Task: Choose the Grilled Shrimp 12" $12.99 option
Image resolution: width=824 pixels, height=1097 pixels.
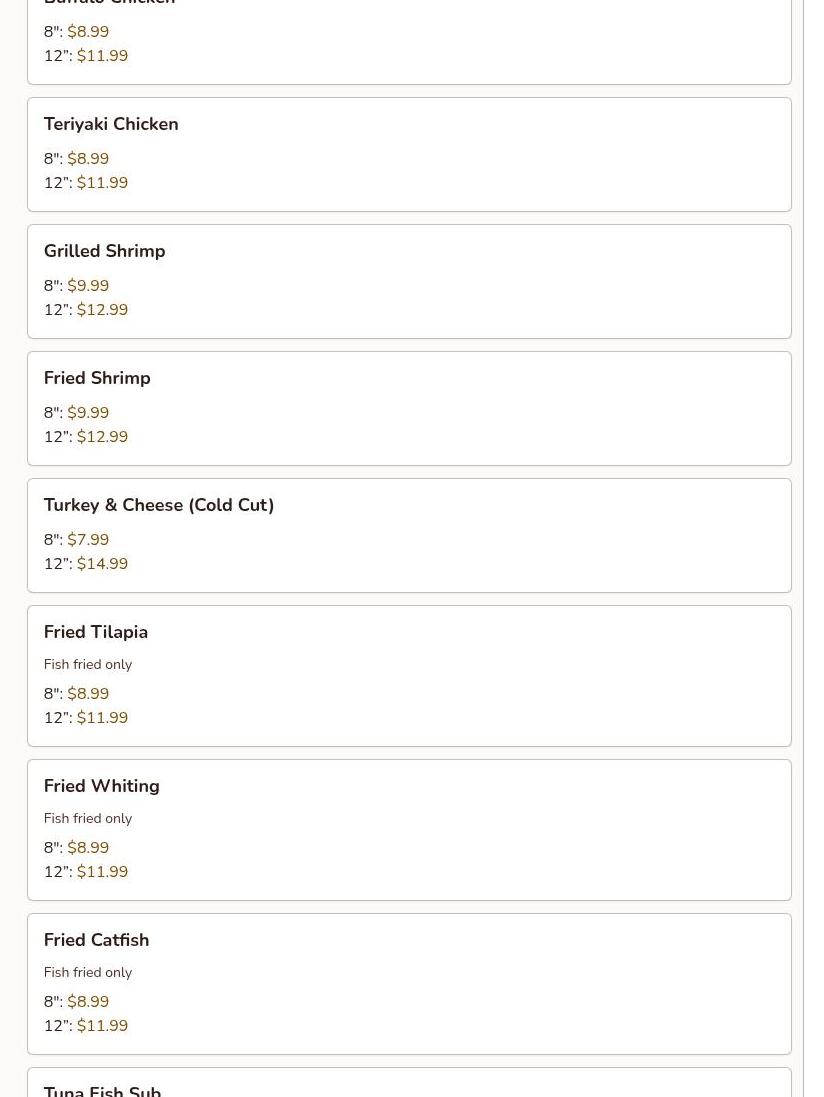Action: [x=86, y=309]
